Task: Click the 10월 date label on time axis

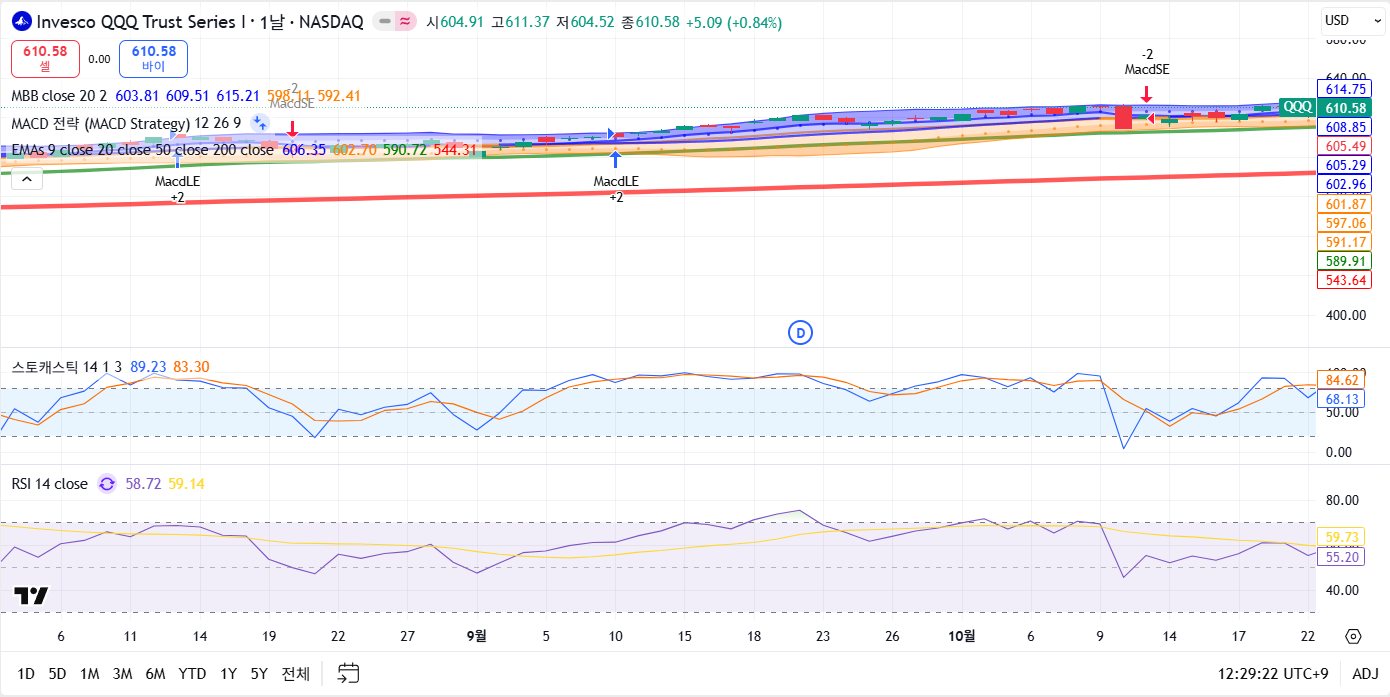Action: click(961, 636)
